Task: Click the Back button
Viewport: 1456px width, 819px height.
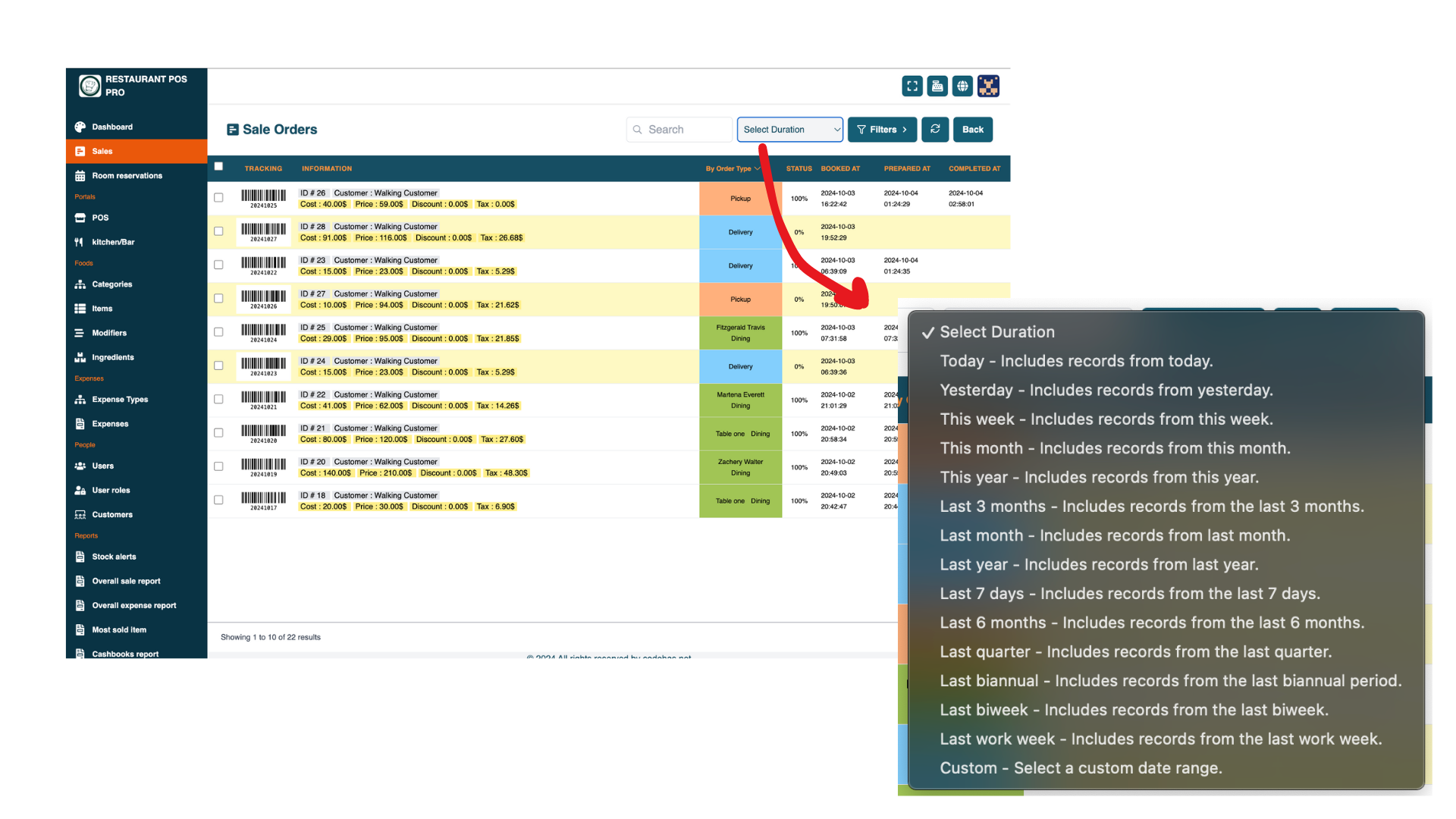Action: point(972,130)
